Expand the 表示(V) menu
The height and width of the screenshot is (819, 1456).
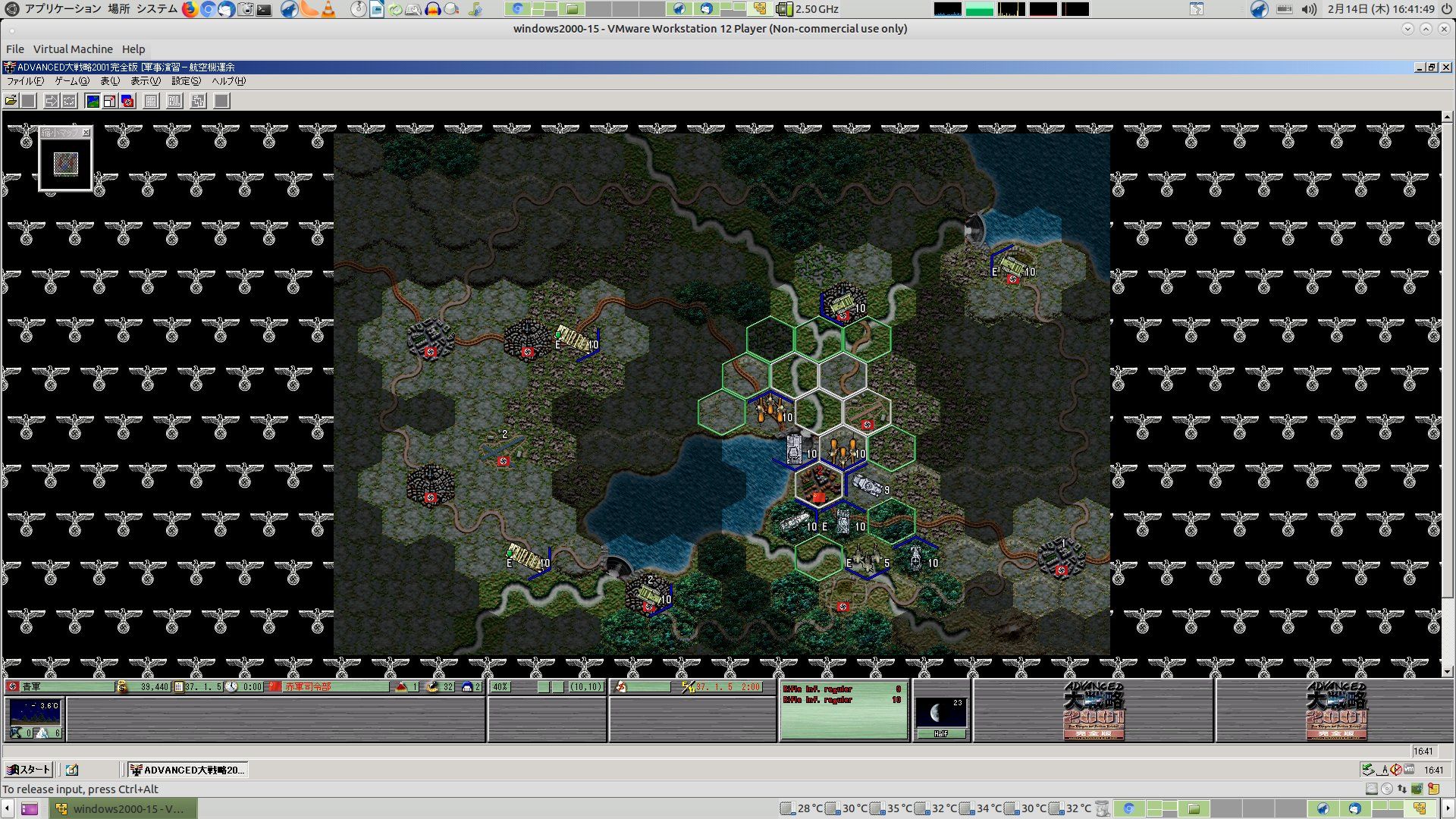(x=145, y=81)
